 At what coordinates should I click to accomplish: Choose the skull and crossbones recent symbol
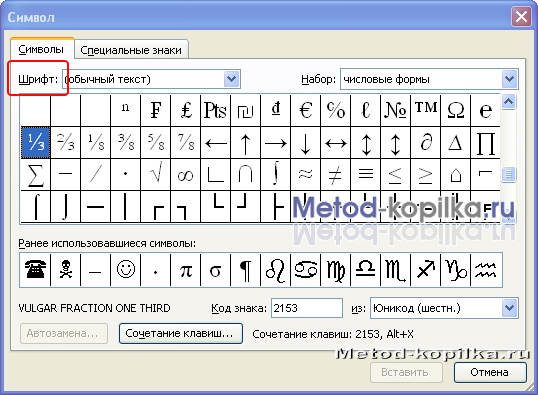pos(66,270)
